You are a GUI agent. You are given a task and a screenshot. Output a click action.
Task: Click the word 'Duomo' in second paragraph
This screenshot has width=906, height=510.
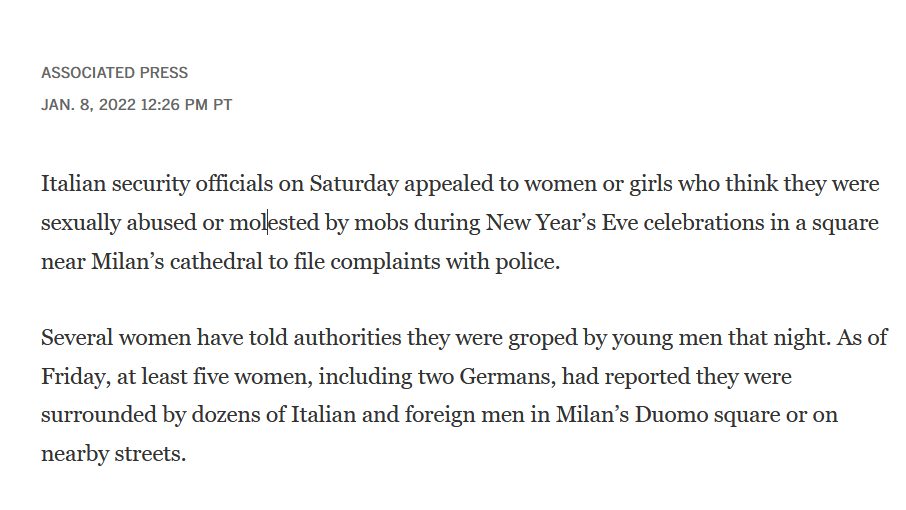pos(671,415)
